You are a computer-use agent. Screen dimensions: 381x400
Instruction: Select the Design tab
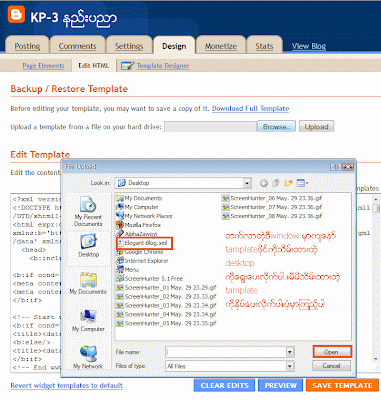coord(174,46)
